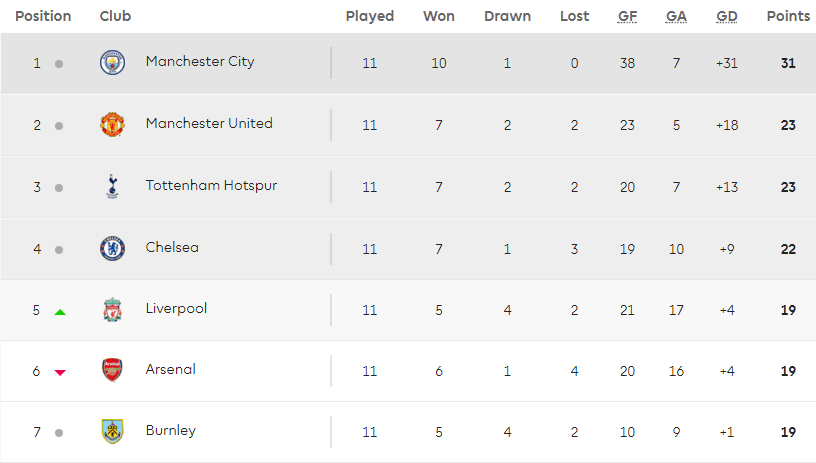Click the Manchester United club crest
Viewport: 816px width, 463px height.
pos(112,125)
